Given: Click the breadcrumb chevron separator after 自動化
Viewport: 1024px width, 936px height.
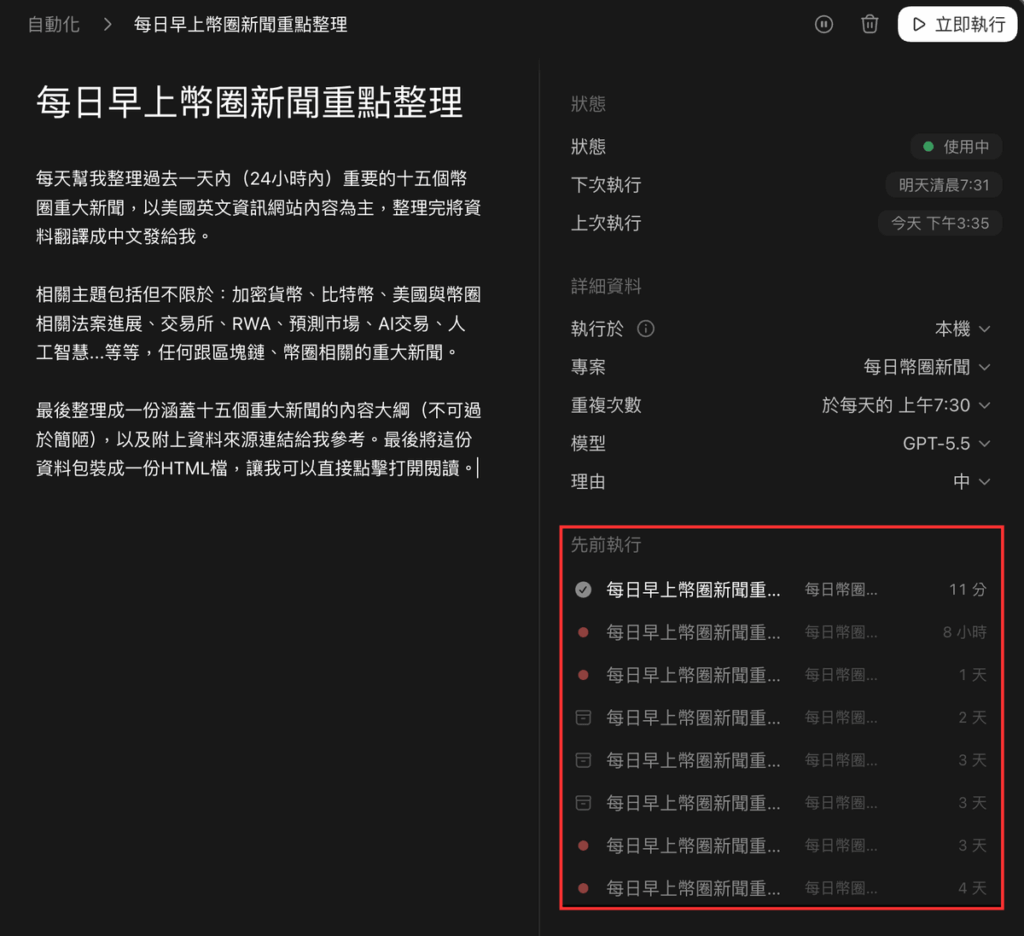Looking at the screenshot, I should click(x=108, y=25).
